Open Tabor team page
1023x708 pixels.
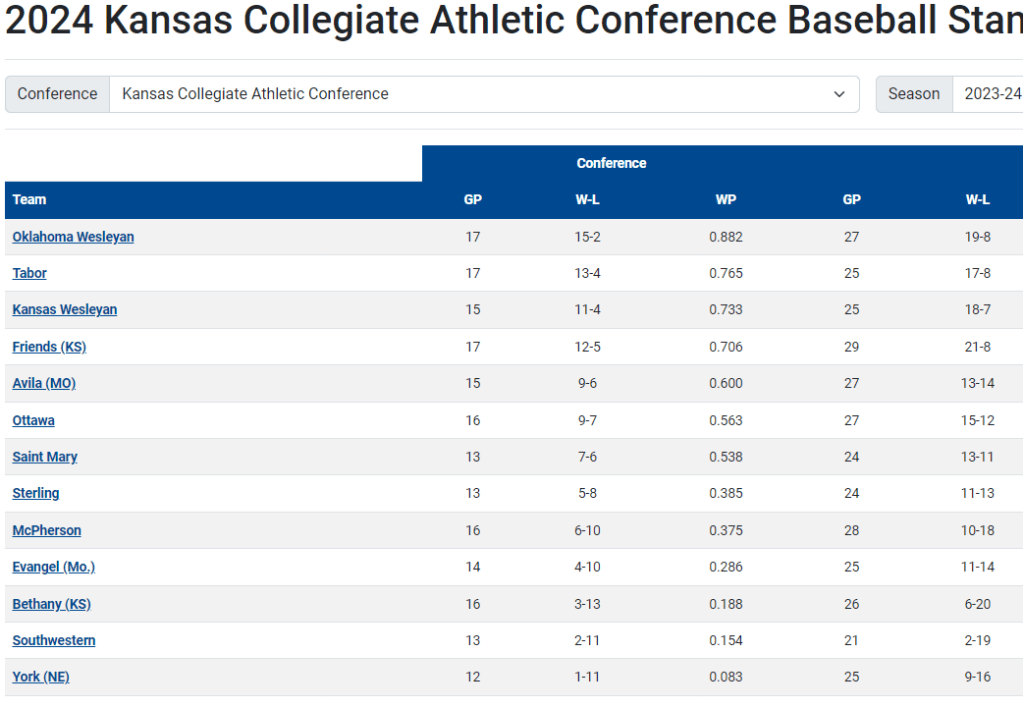pyautogui.click(x=29, y=273)
